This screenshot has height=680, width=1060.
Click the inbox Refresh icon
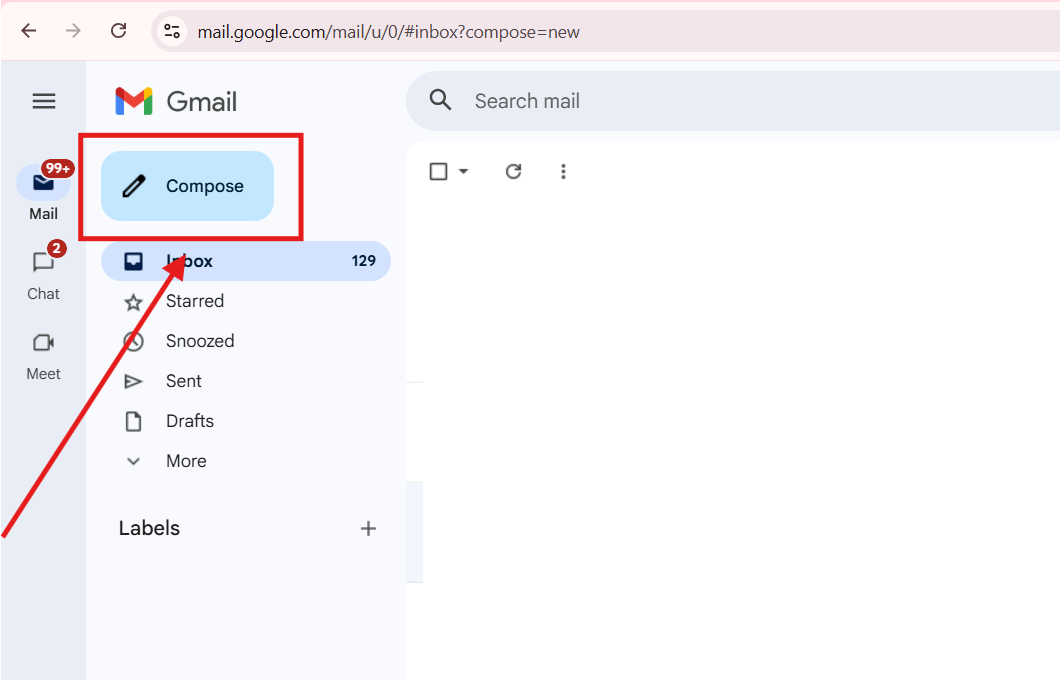point(514,172)
